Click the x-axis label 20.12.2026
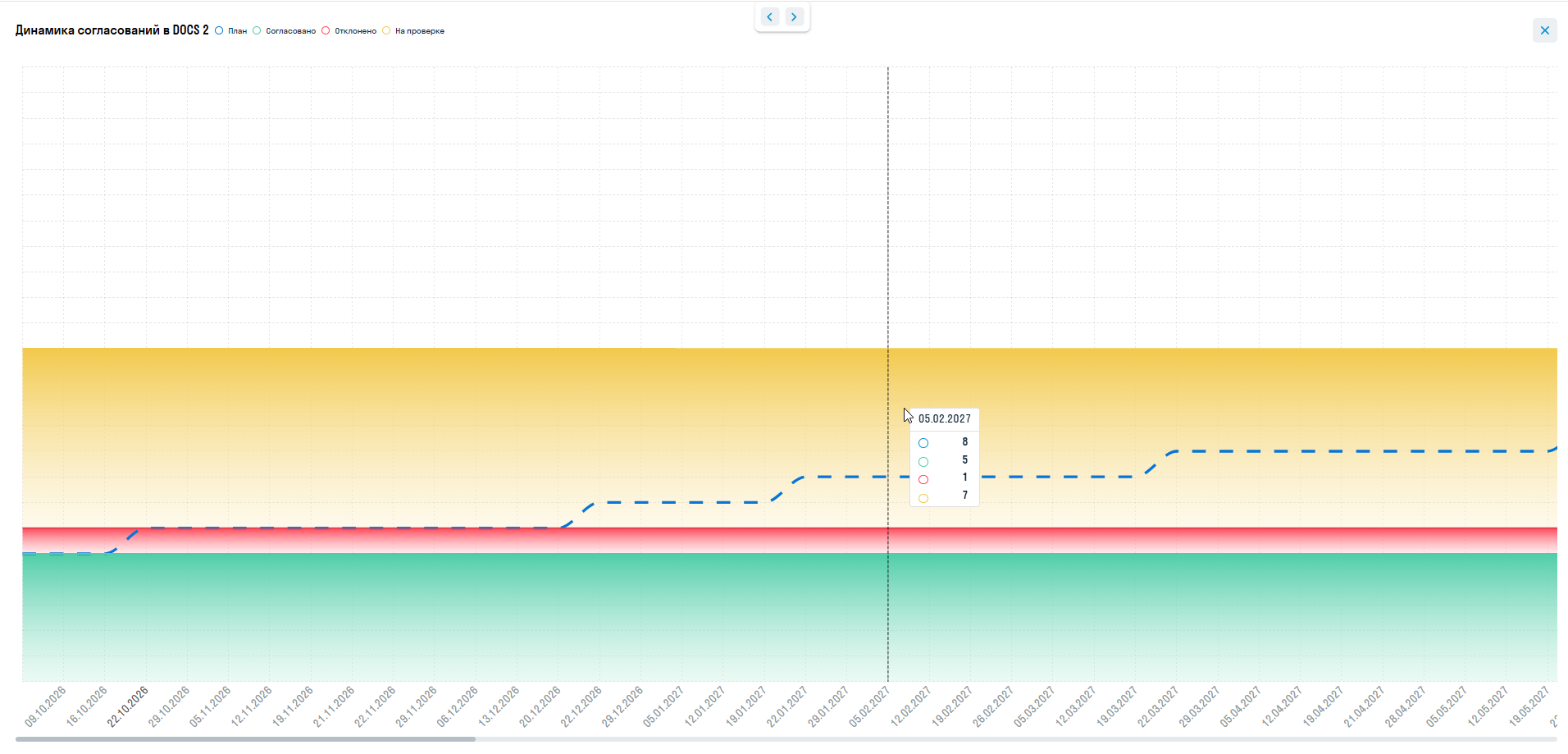This screenshot has width=1568, height=754. tap(540, 706)
